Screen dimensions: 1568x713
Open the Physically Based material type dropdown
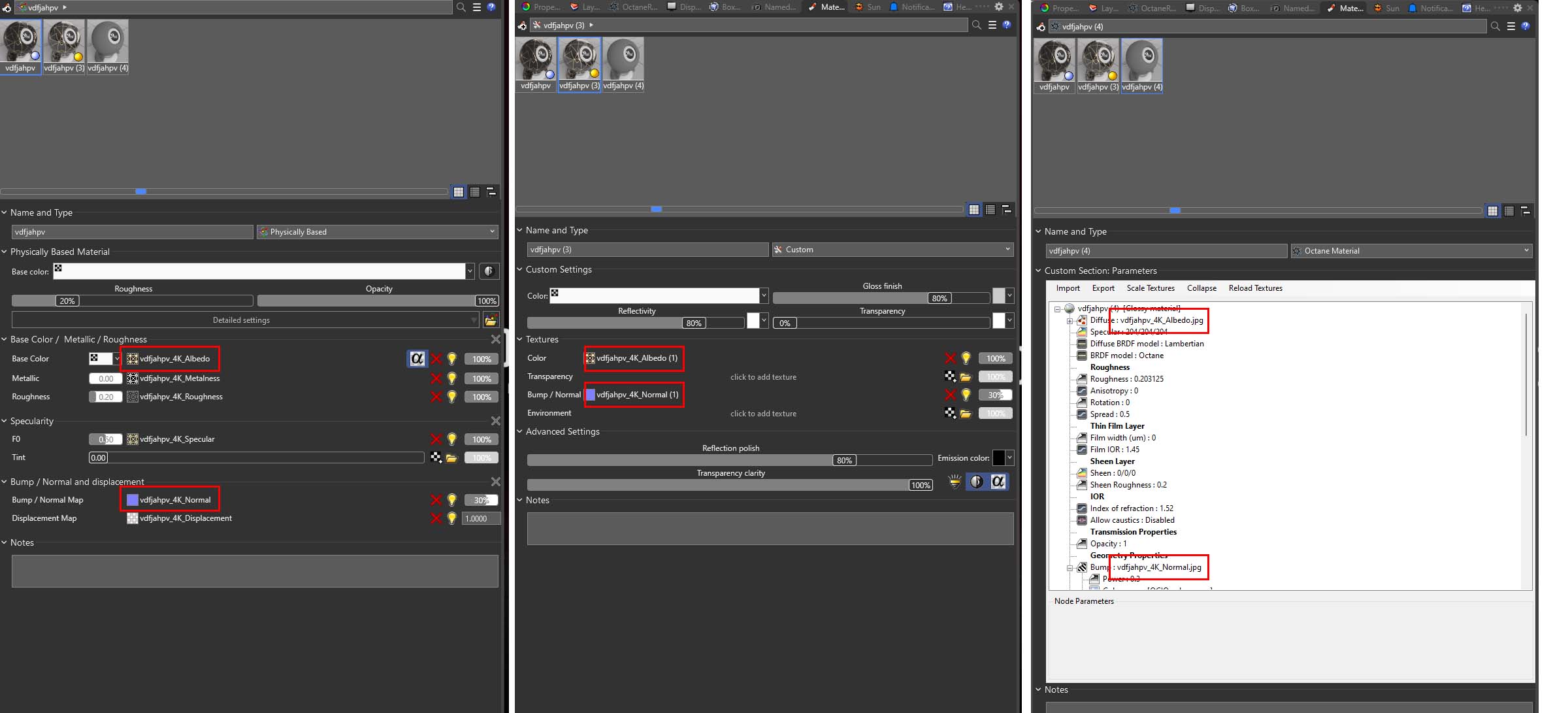pos(378,232)
